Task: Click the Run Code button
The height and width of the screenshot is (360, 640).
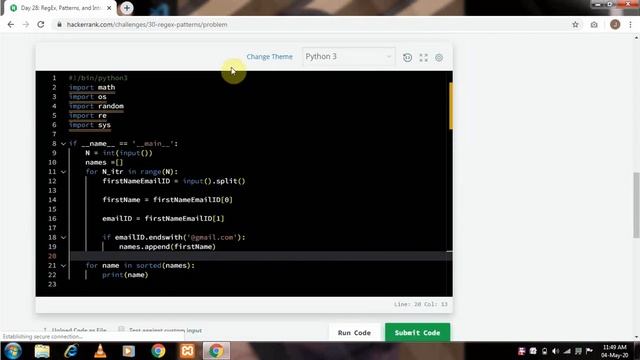Action: point(354,333)
